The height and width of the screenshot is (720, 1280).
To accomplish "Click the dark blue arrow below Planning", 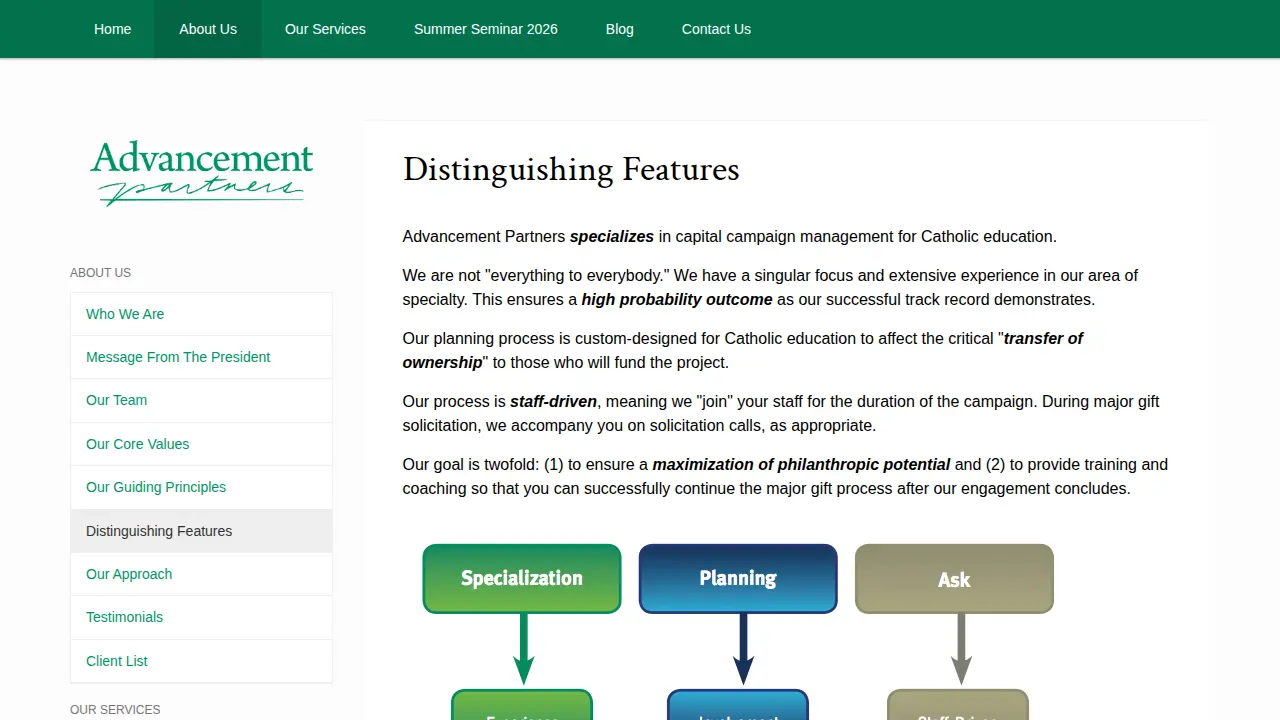I will point(743,649).
